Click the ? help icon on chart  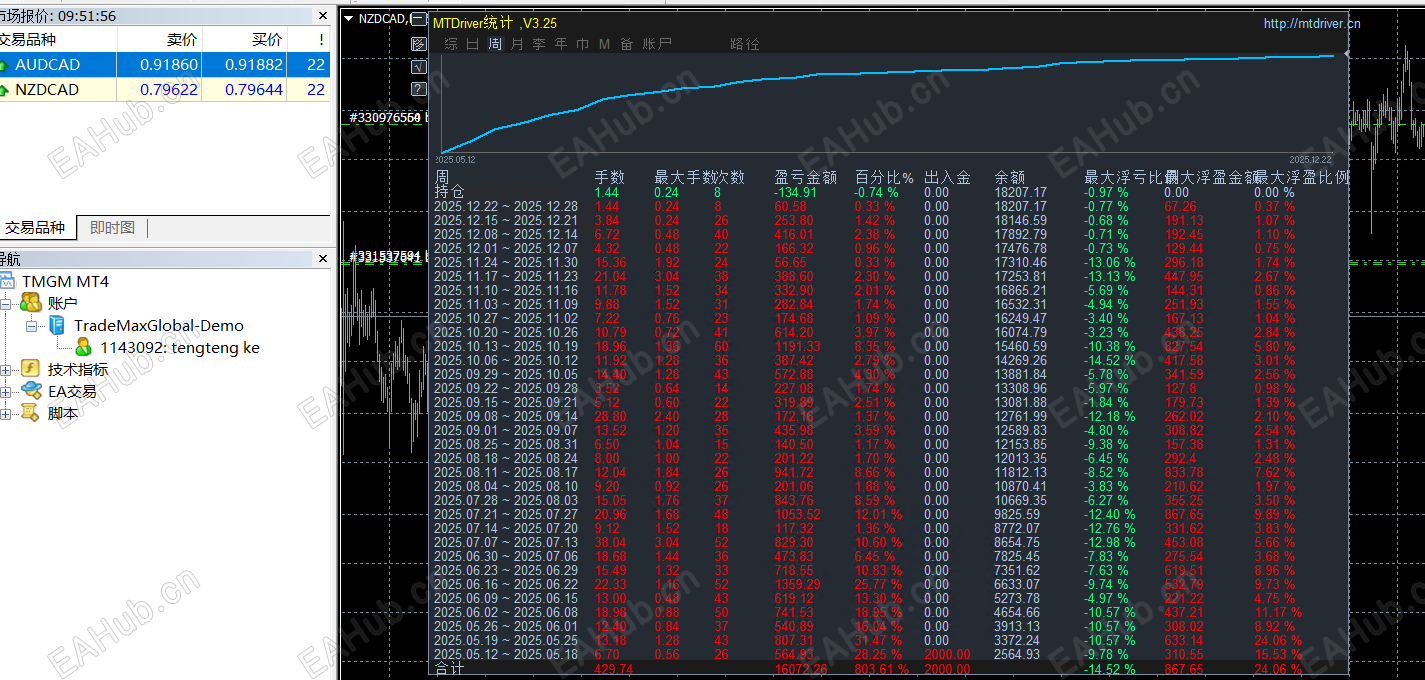pyautogui.click(x=419, y=89)
